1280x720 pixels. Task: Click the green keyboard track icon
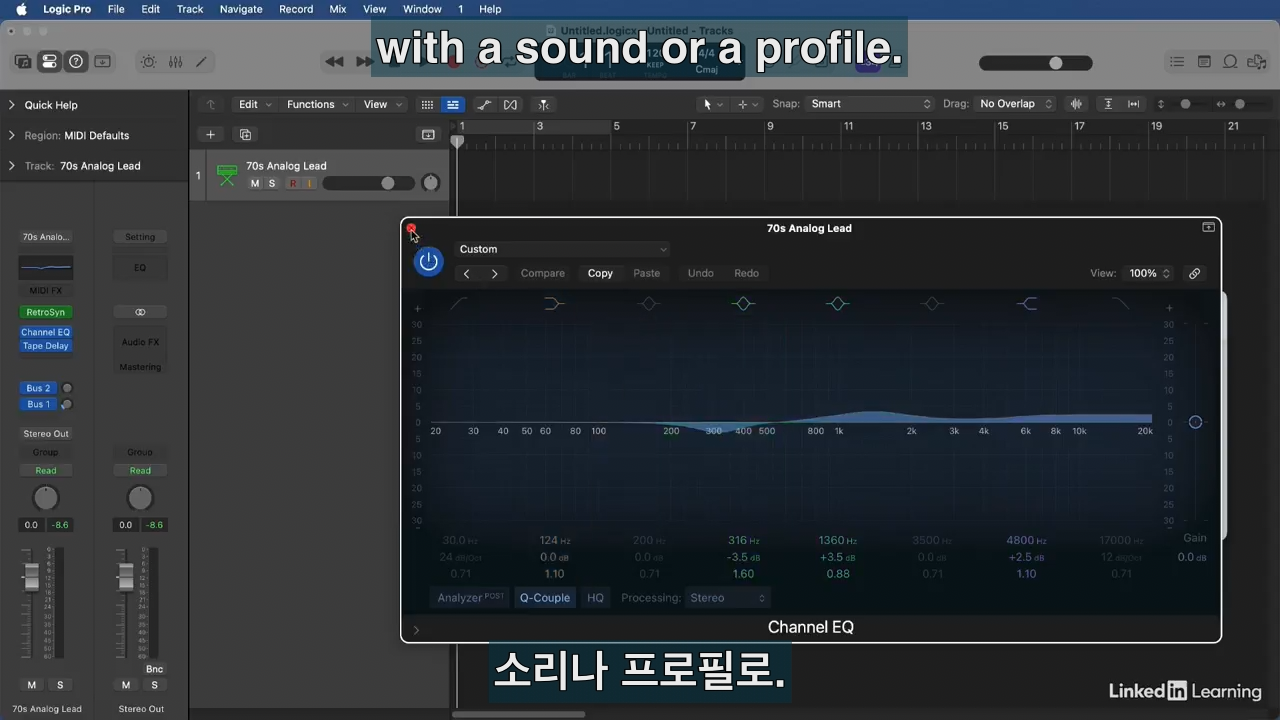227,175
